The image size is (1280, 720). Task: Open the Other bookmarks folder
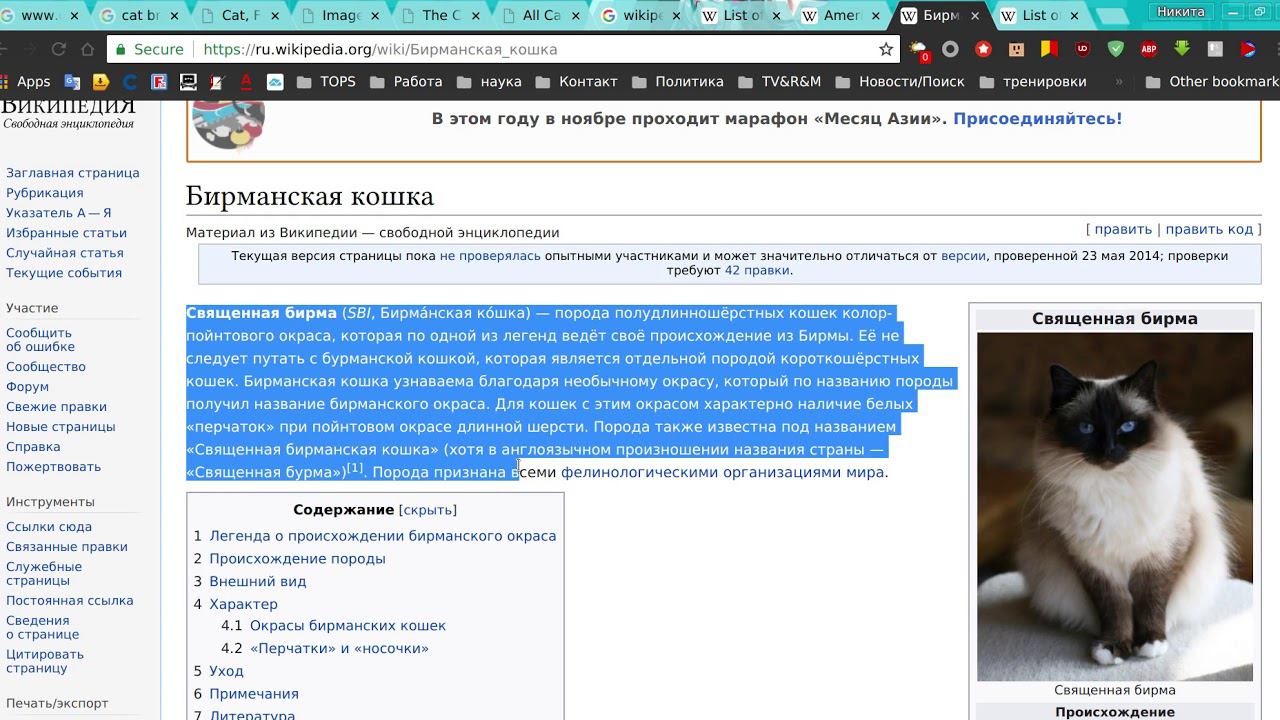point(1212,82)
